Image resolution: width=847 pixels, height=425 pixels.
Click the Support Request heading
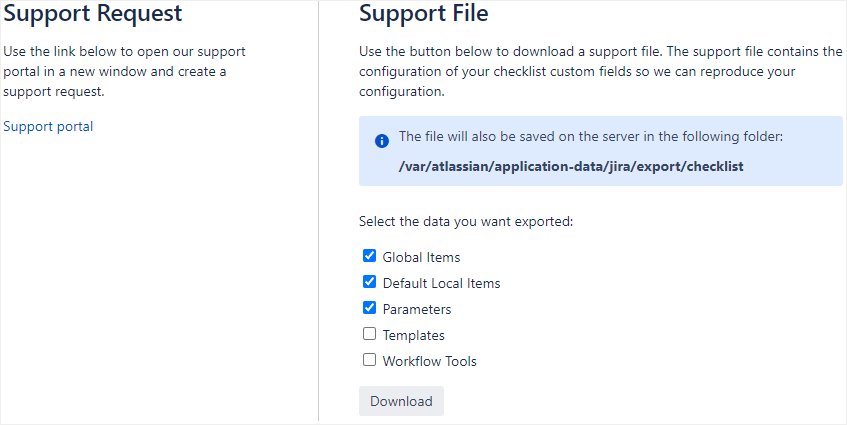tap(92, 14)
